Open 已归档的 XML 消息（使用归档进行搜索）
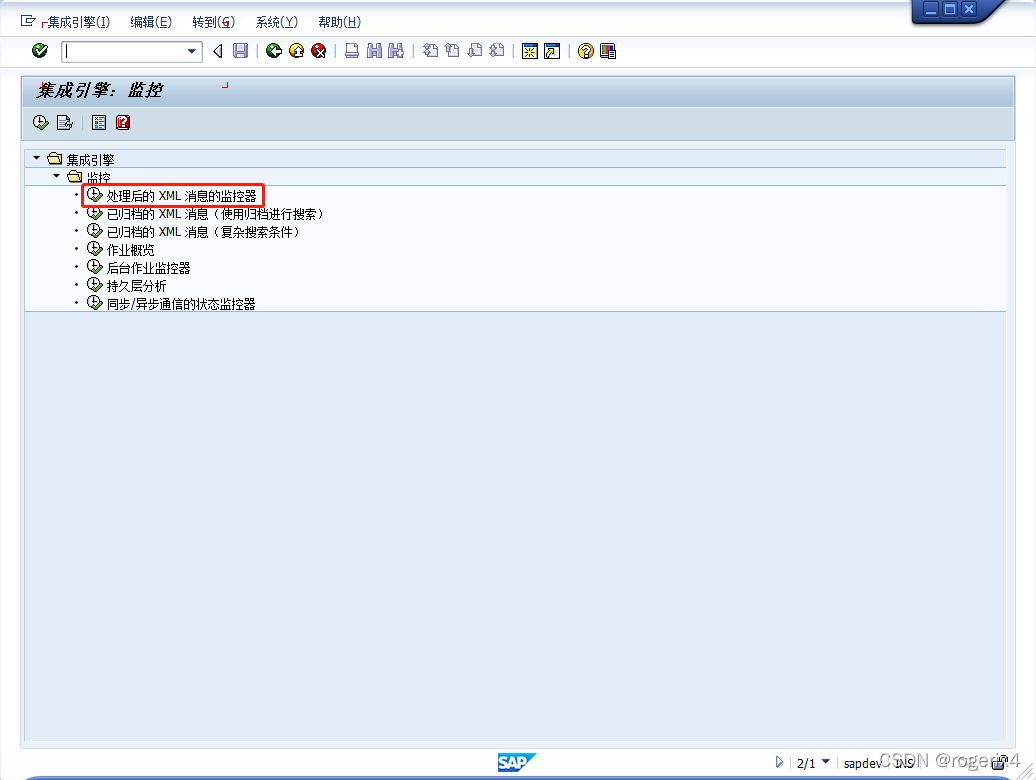The image size is (1036, 780). click(x=215, y=214)
